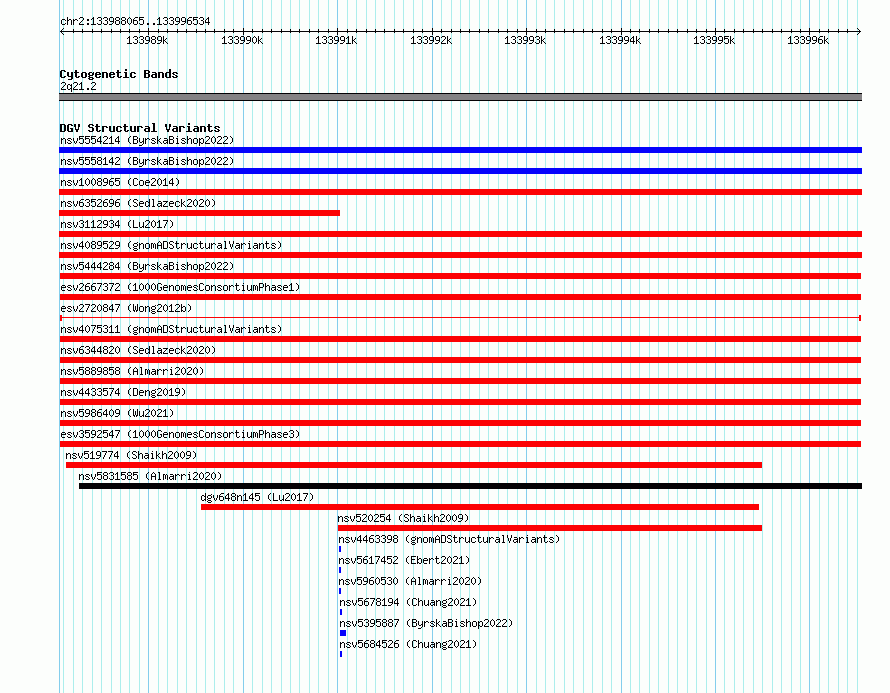Image resolution: width=890 pixels, height=693 pixels.
Task: Click the 133992k ruler tick label
Action: 431,40
